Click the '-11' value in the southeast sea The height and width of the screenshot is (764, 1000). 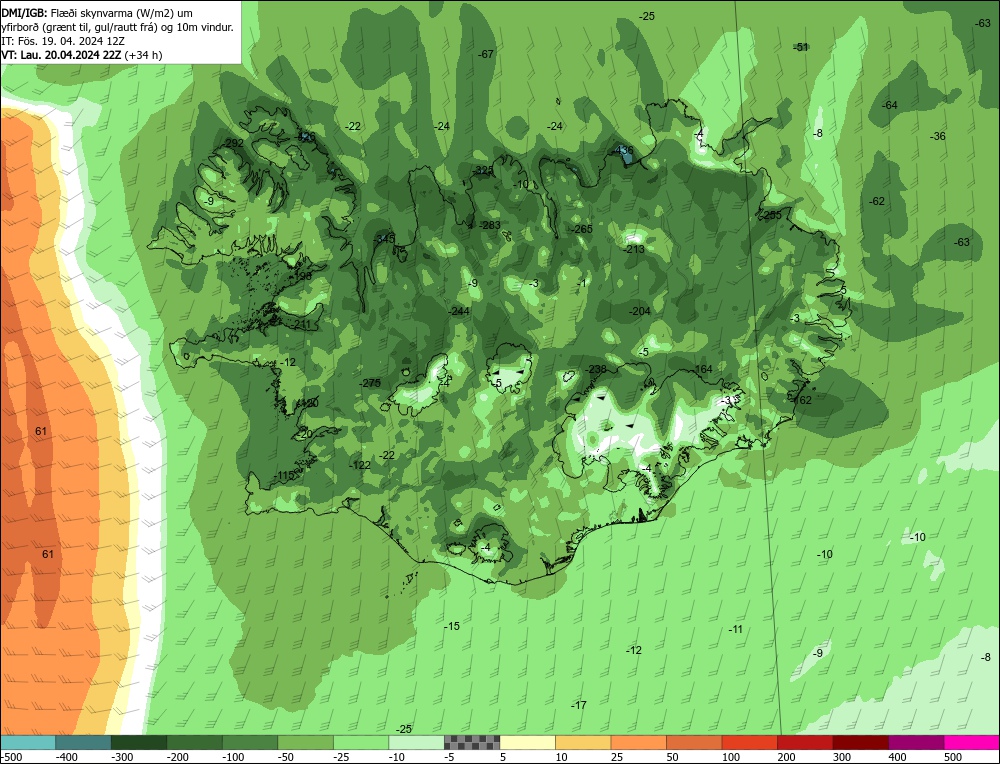(735, 629)
